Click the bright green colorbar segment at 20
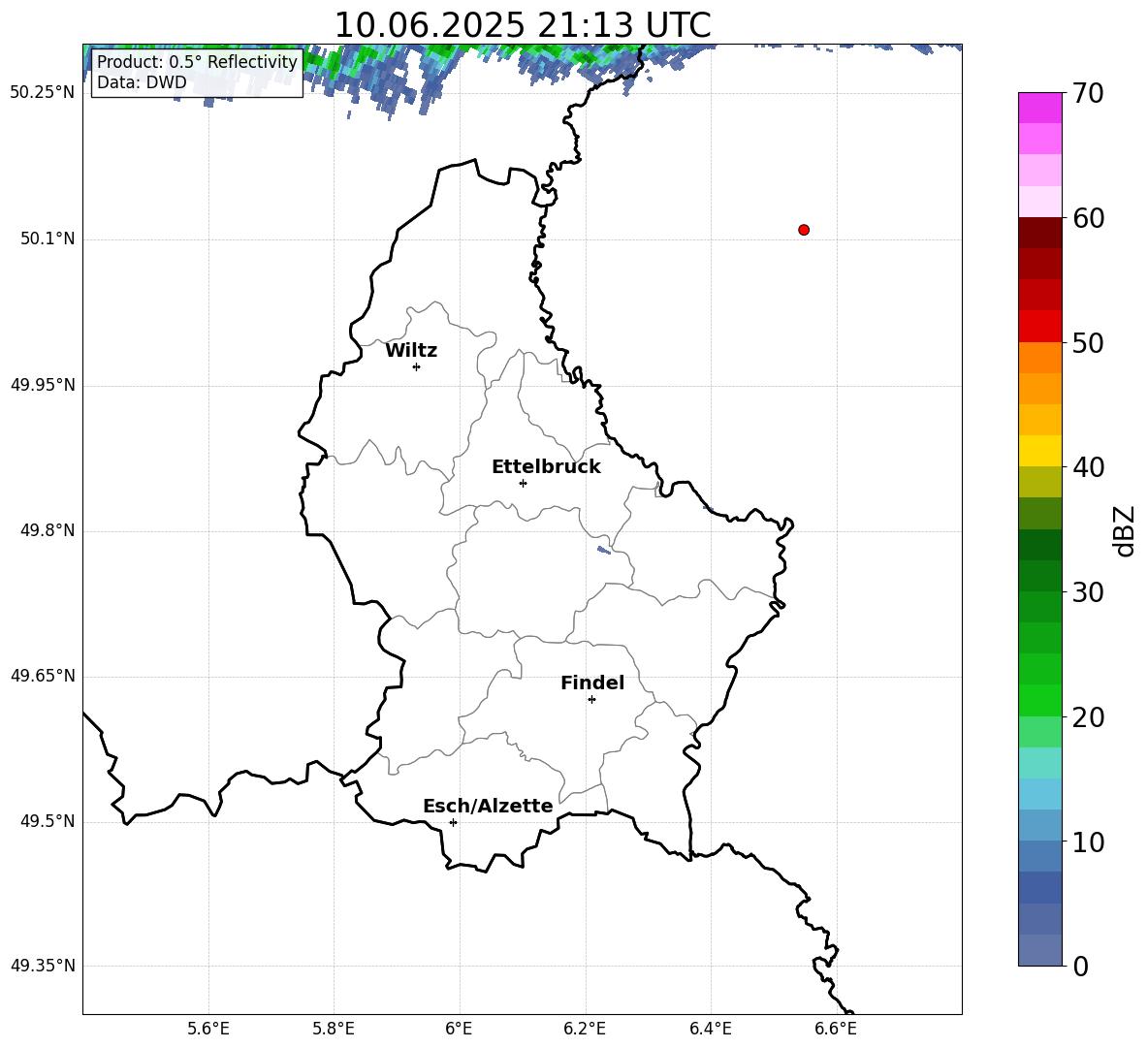This screenshot has width=1148, height=1048. tap(1039, 700)
